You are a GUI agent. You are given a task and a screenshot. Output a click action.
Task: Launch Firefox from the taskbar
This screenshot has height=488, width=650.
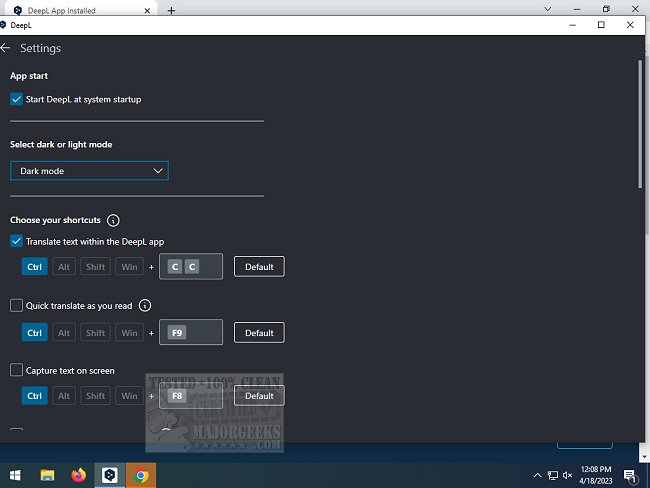pos(78,475)
